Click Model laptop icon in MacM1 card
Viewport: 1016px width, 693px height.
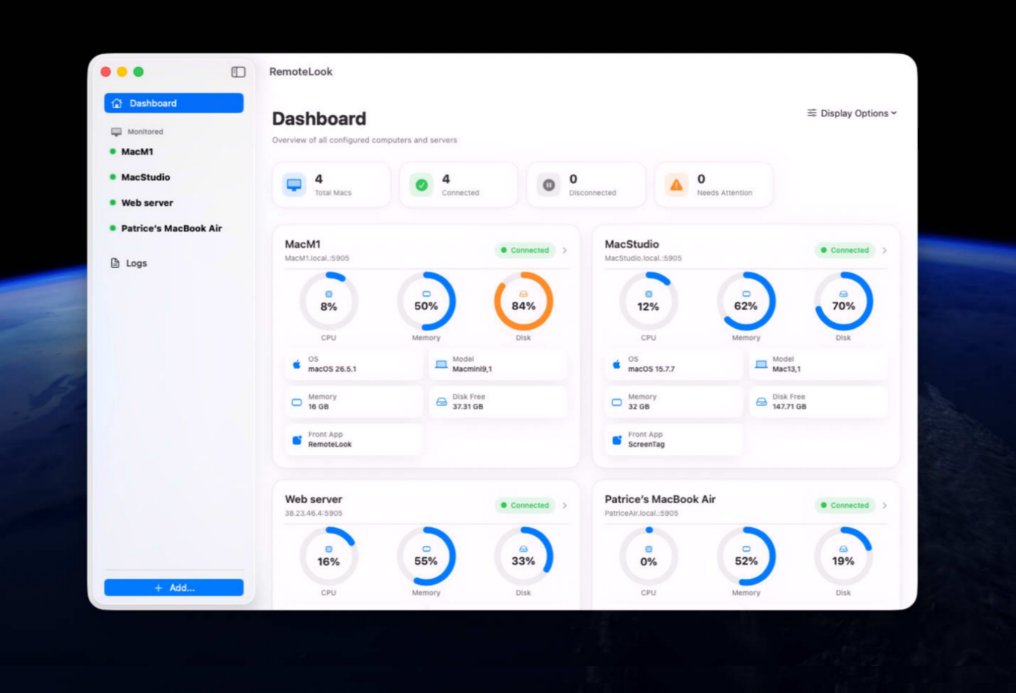[x=441, y=364]
